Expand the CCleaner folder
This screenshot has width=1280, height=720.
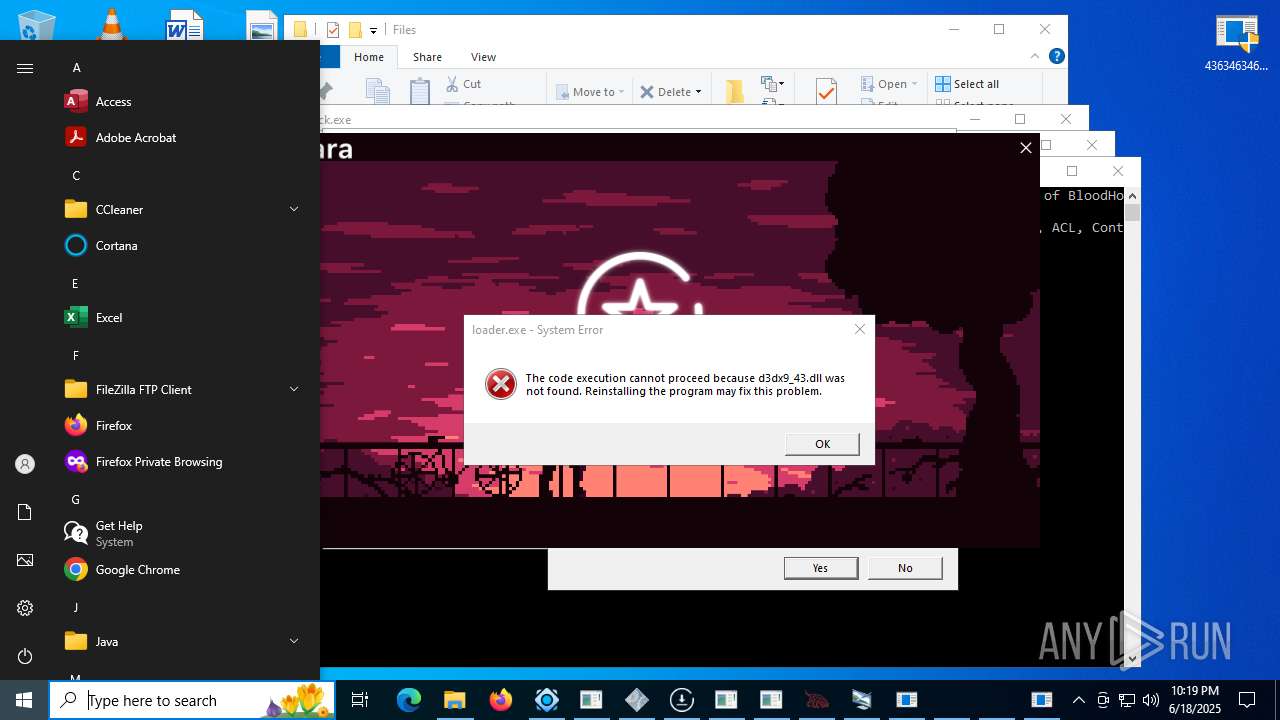point(187,209)
